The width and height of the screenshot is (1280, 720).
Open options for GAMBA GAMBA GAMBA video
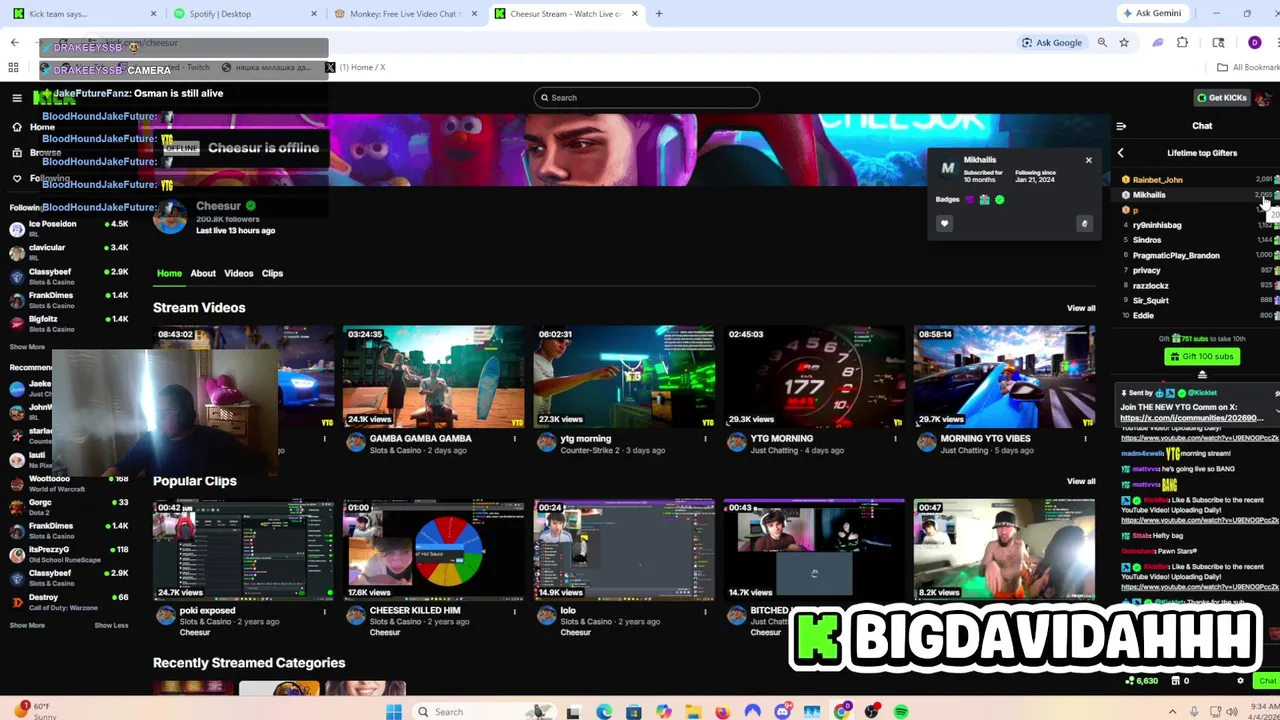(515, 439)
